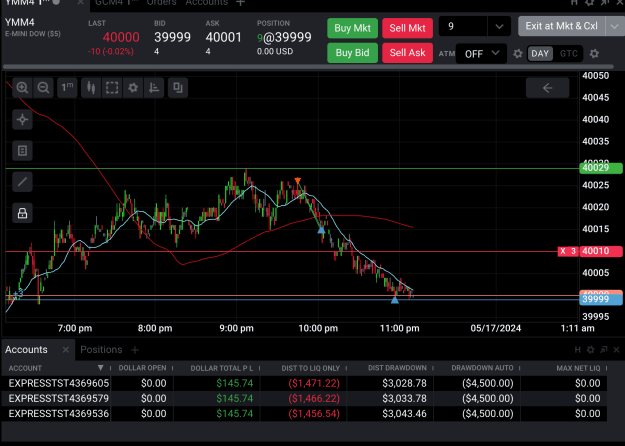Zoom out of the chart
Screen dimensions: 625x446
pos(43,88)
